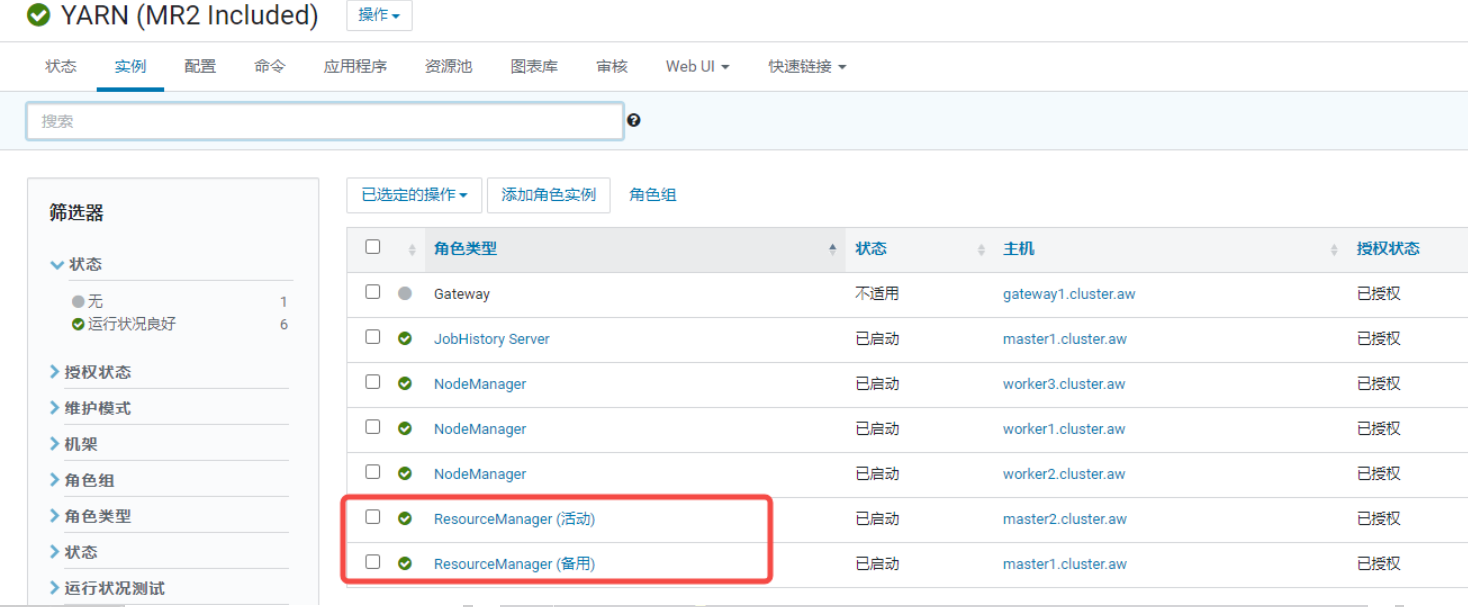1468x607 pixels.
Task: Open the 配置 tab
Action: click(200, 67)
